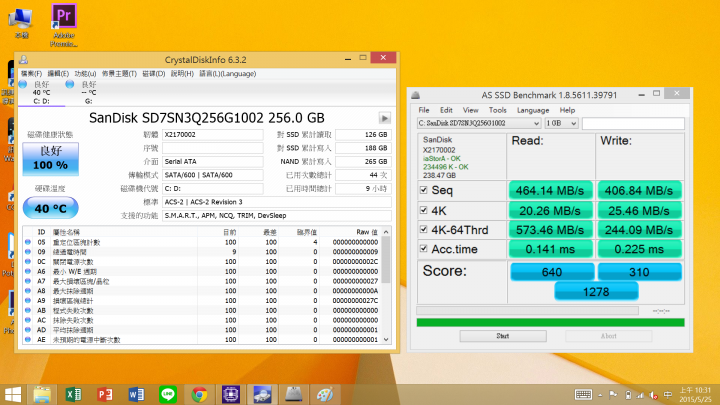Image resolution: width=720 pixels, height=405 pixels.
Task: Toggle the Seq test checkbox
Action: point(423,190)
